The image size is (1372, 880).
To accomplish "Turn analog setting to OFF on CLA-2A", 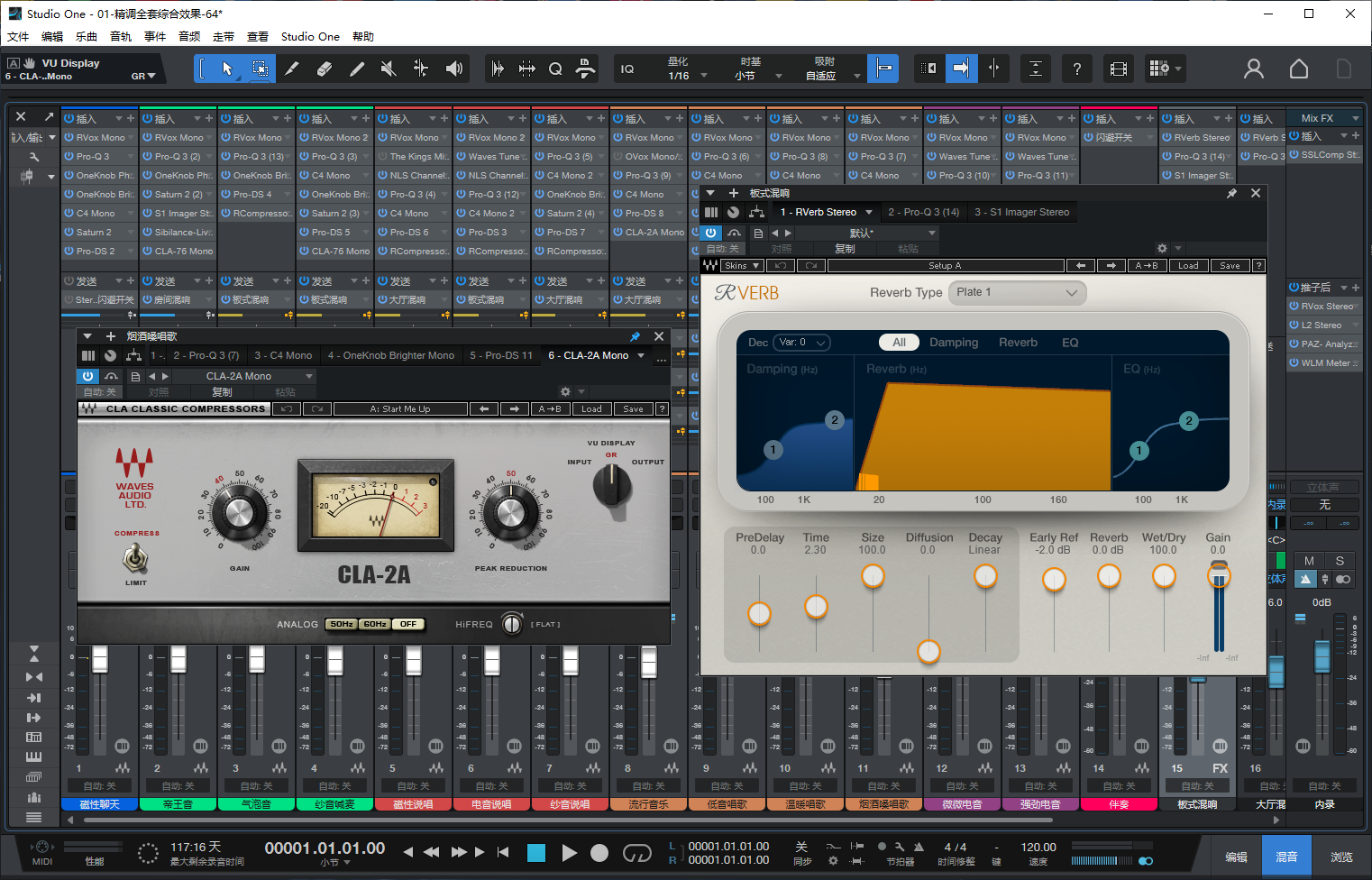I will point(408,624).
